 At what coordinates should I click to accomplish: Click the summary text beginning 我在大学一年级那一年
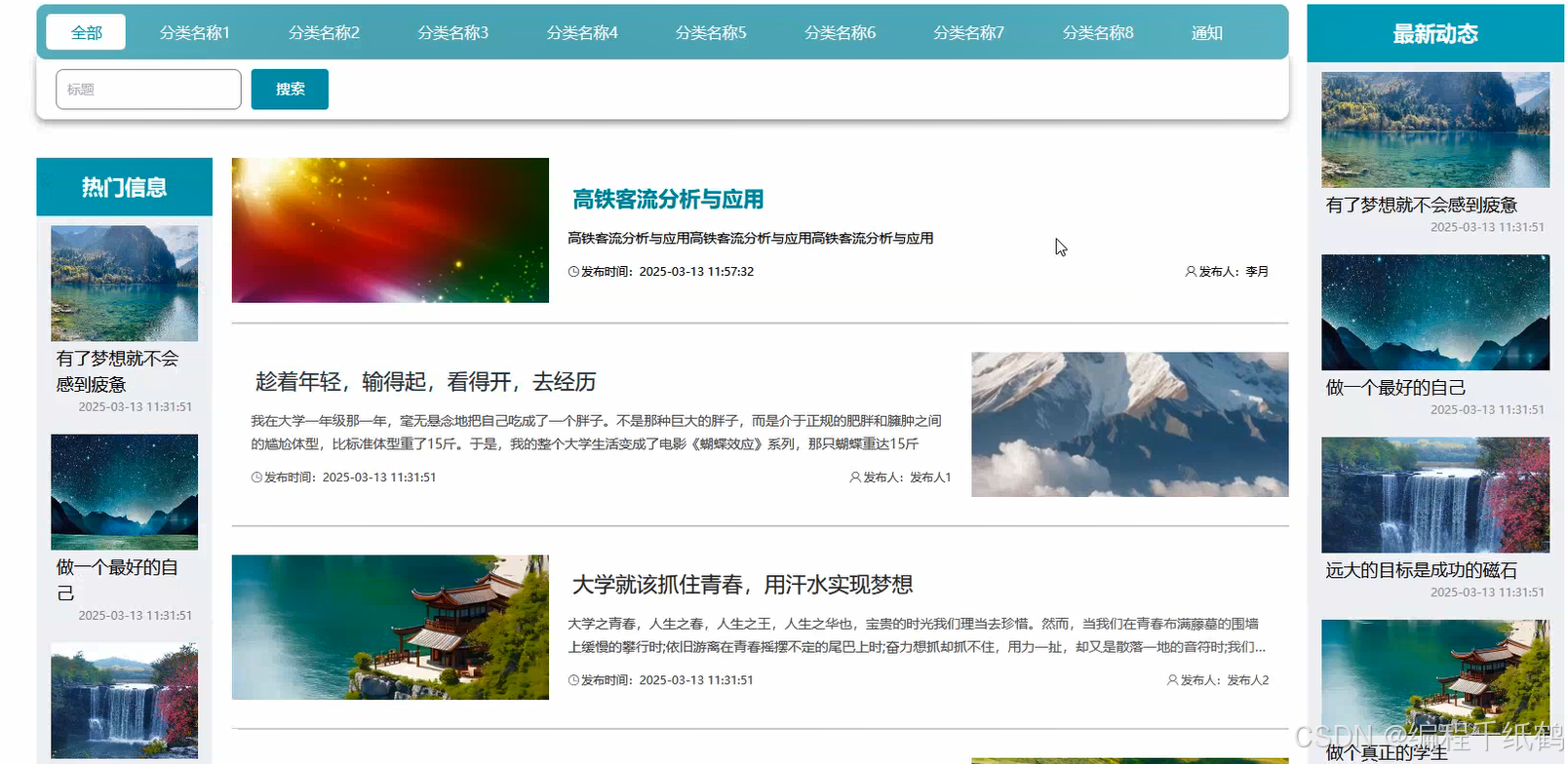[596, 432]
